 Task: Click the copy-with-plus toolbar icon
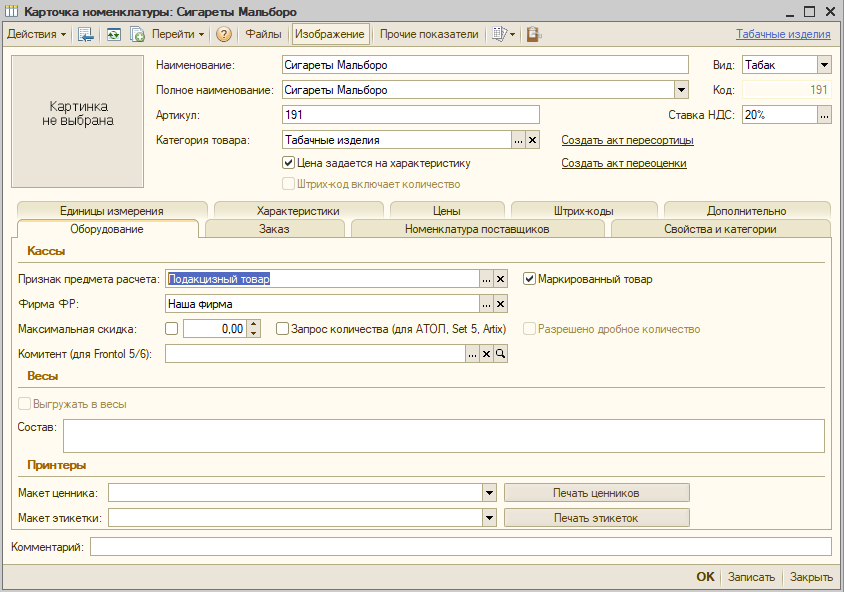(x=137, y=34)
